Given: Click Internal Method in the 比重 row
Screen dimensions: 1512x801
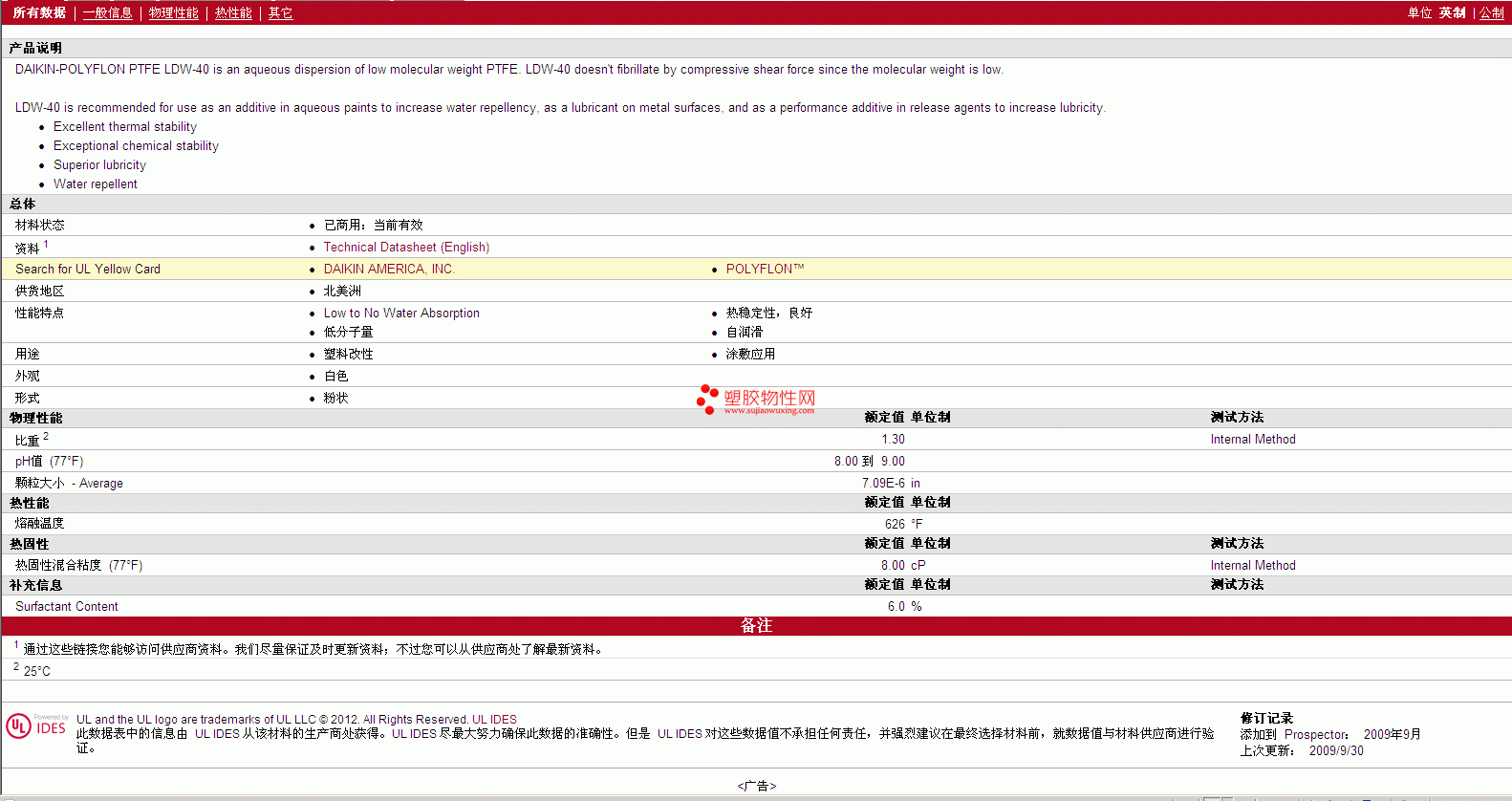Looking at the screenshot, I should click(x=1253, y=439).
